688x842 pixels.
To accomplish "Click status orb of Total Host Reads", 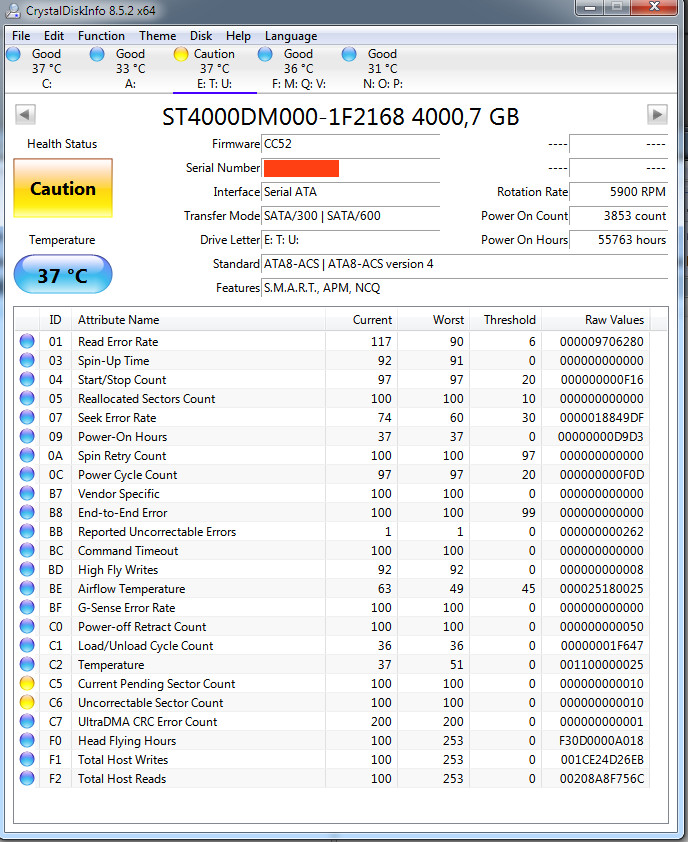I will (x=27, y=779).
